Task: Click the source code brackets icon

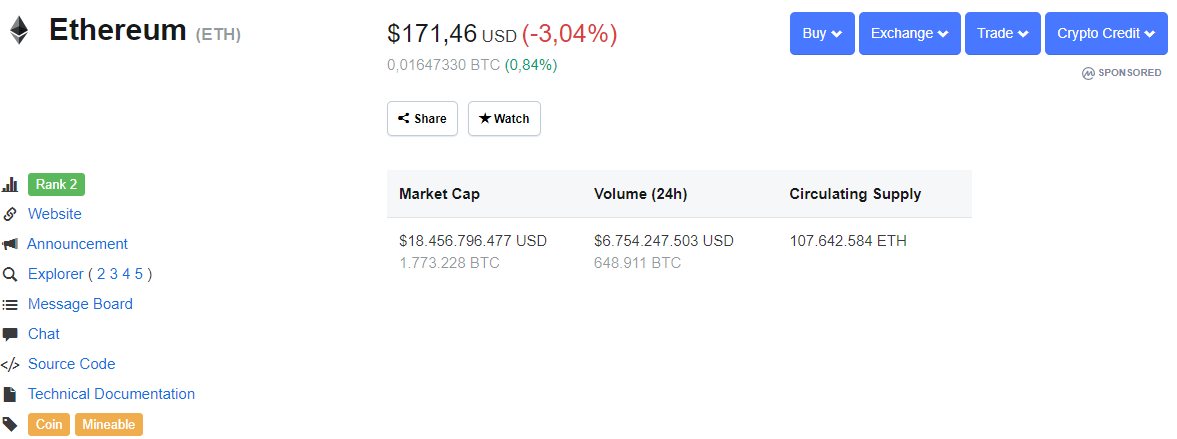Action: [10, 365]
